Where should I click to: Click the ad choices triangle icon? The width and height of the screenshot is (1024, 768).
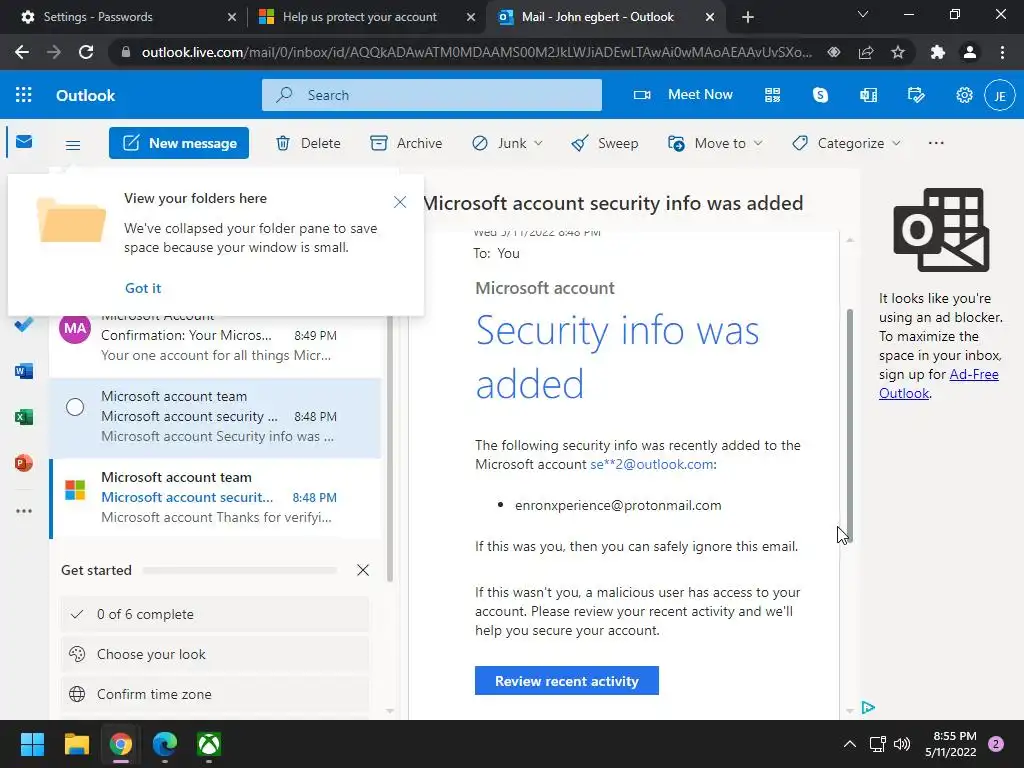coord(868,707)
